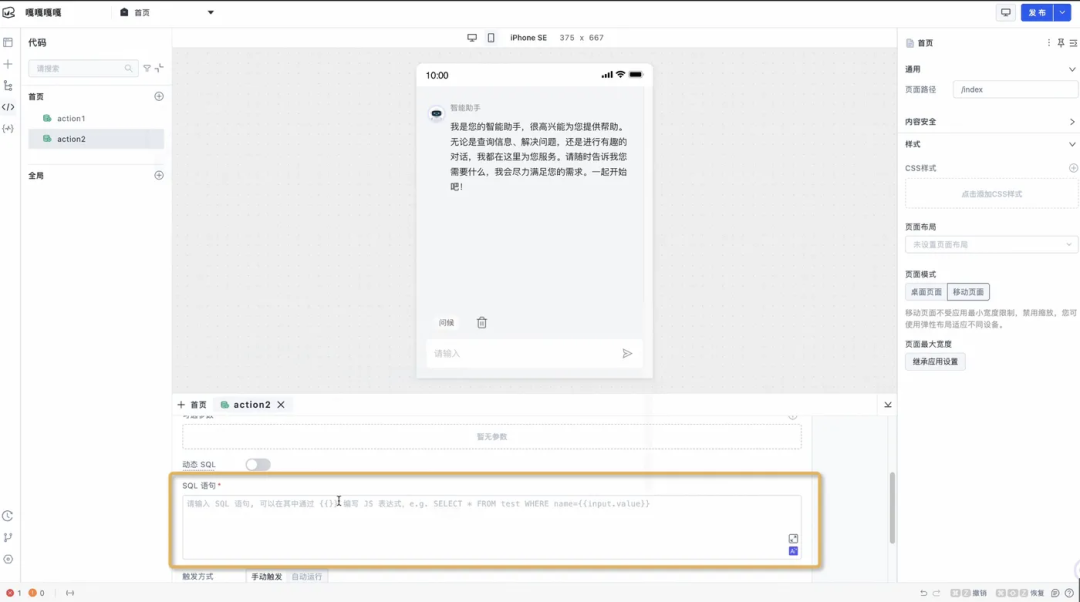Viewport: 1080px width, 602px height.
Task: Click the 发布 publish button
Action: click(x=1038, y=12)
